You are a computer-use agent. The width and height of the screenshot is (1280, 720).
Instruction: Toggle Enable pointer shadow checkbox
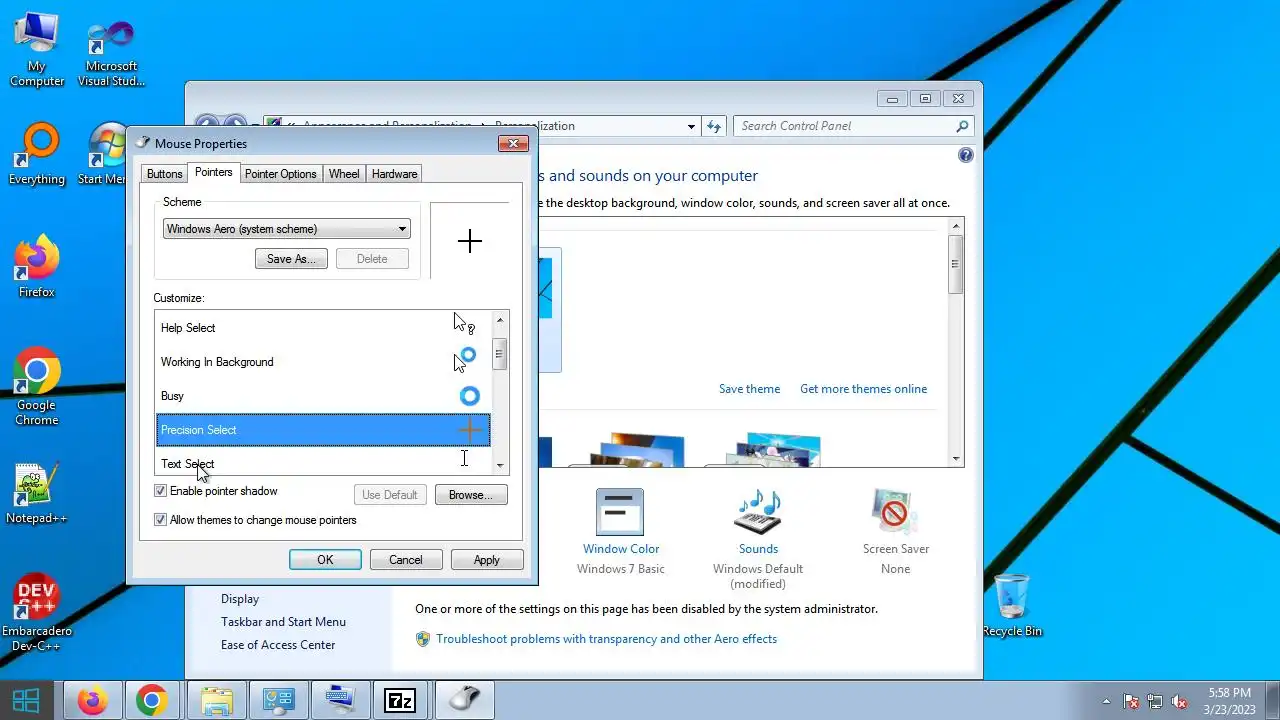160,491
